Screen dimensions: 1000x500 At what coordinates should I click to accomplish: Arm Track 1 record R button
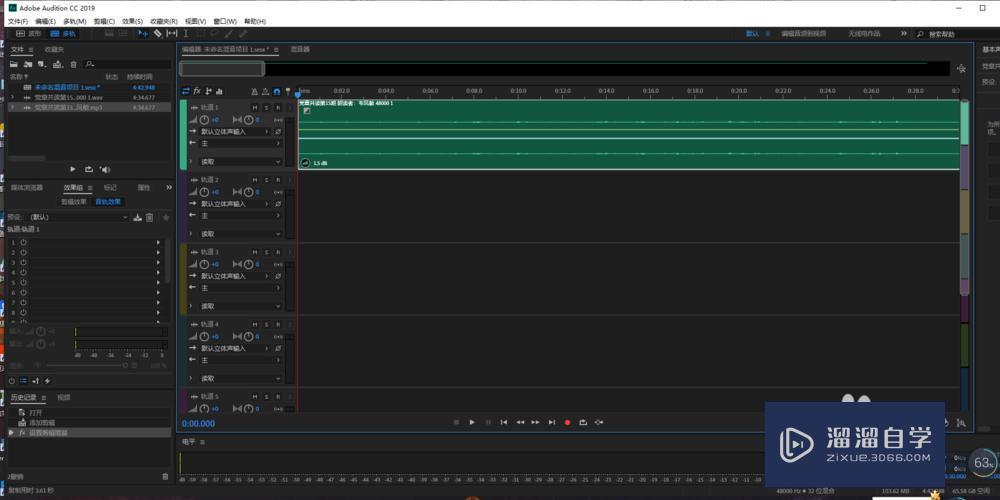tap(278, 108)
